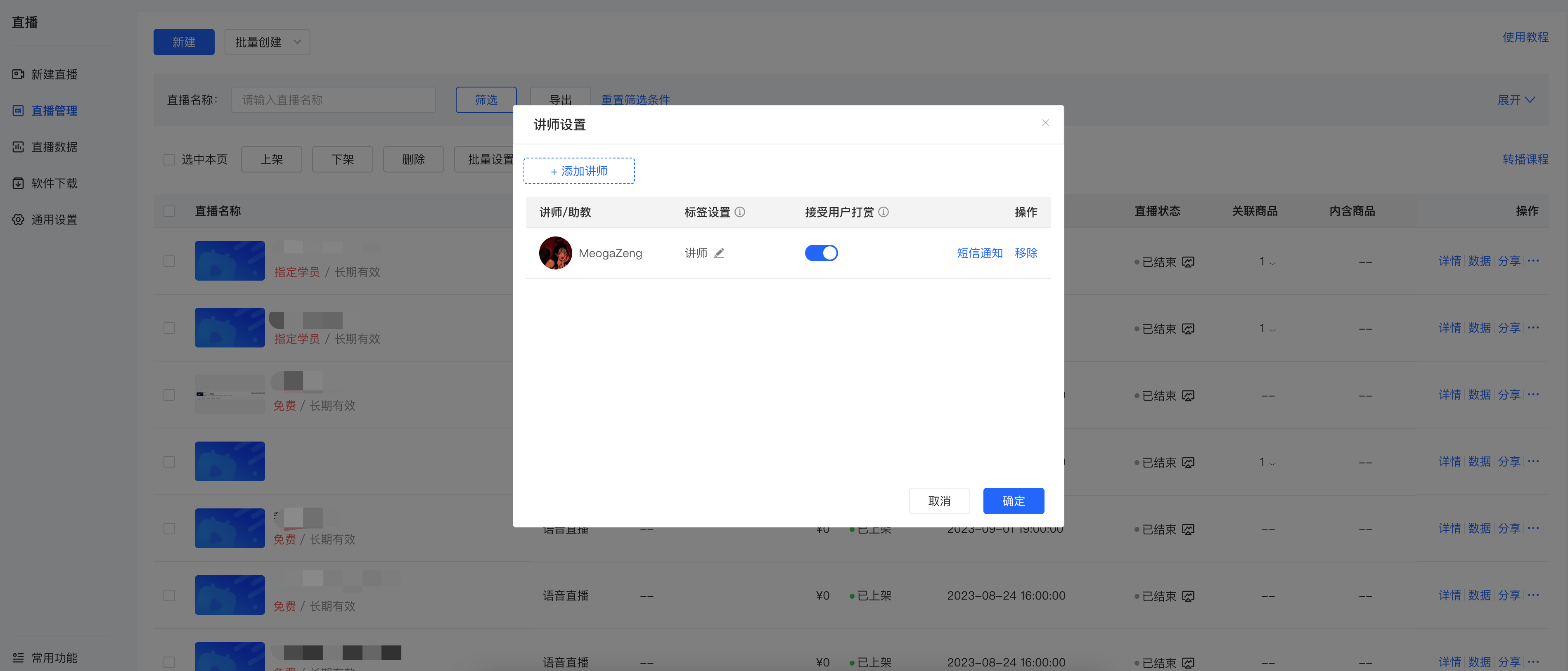The height and width of the screenshot is (671, 1568).
Task: Open more options for fourth live row
Action: (x=1533, y=462)
